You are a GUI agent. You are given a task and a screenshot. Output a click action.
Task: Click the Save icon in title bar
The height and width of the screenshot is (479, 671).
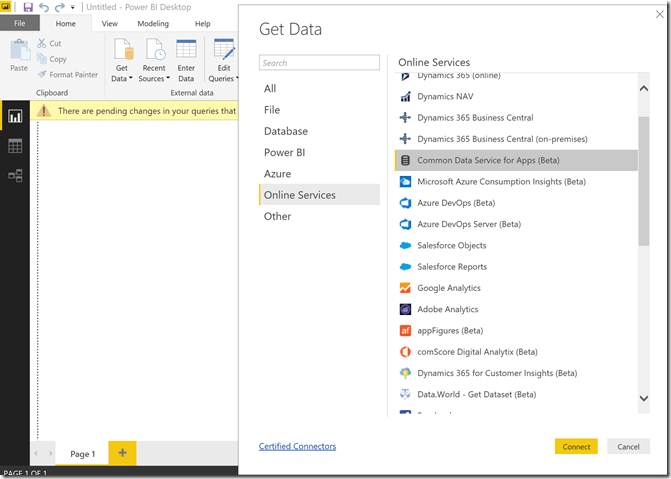(x=27, y=7)
